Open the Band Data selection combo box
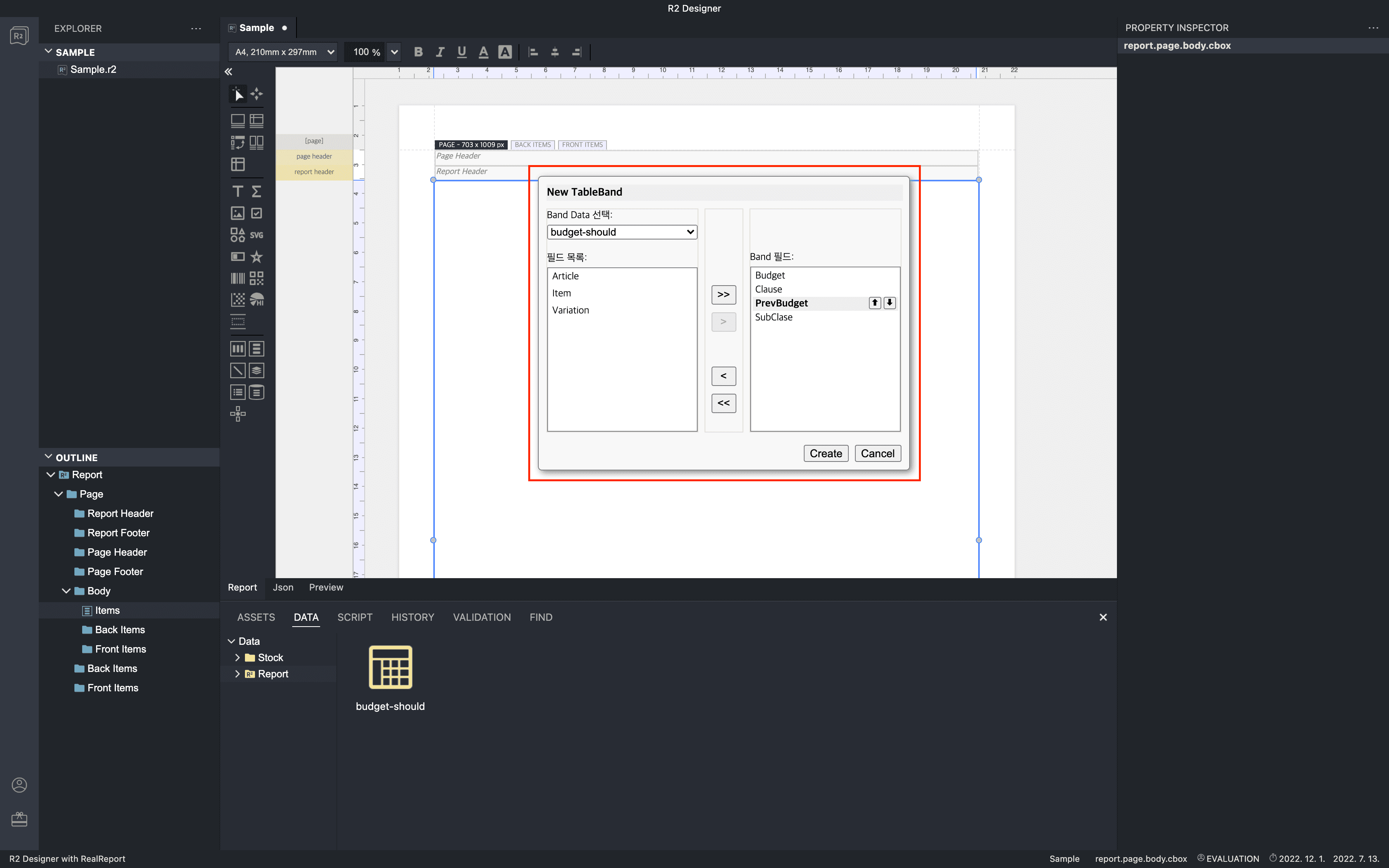 tap(622, 232)
